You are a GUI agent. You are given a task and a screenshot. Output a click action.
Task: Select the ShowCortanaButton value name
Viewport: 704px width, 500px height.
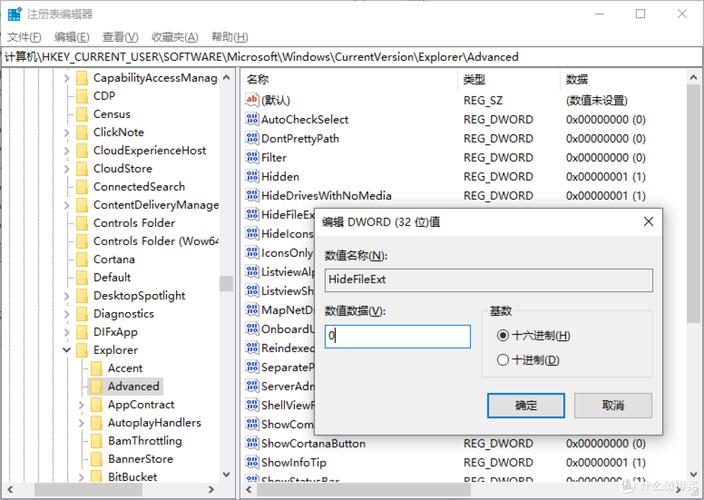pos(313,443)
